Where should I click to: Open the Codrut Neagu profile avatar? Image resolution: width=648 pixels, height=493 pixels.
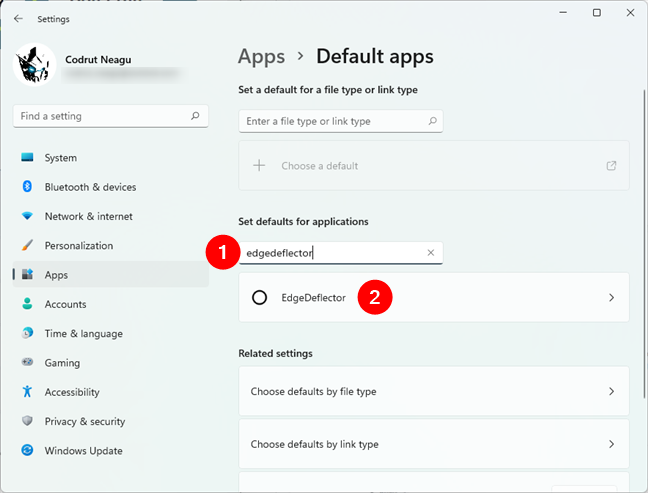[x=35, y=64]
